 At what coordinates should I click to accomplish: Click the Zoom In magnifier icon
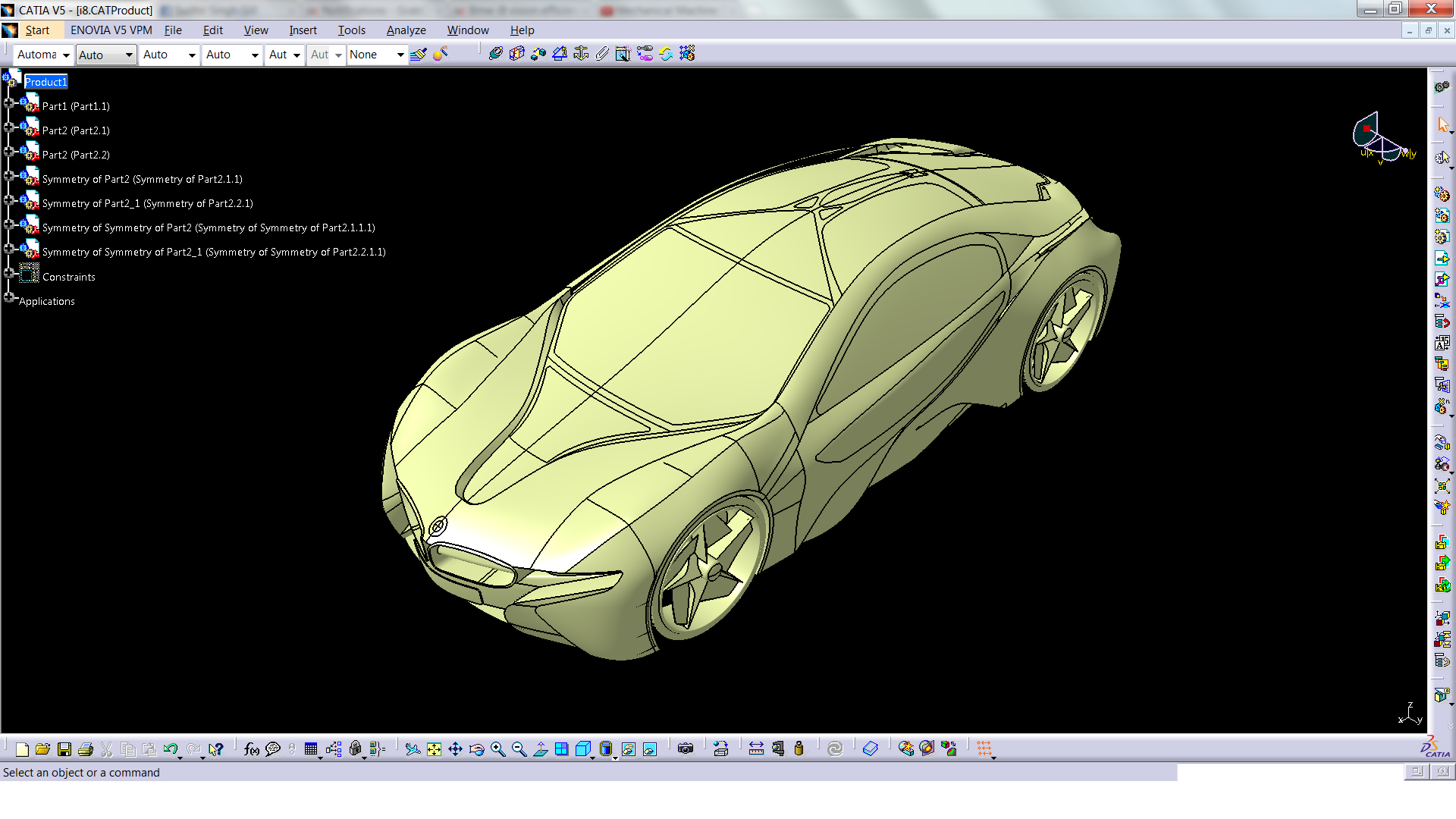tap(497, 749)
